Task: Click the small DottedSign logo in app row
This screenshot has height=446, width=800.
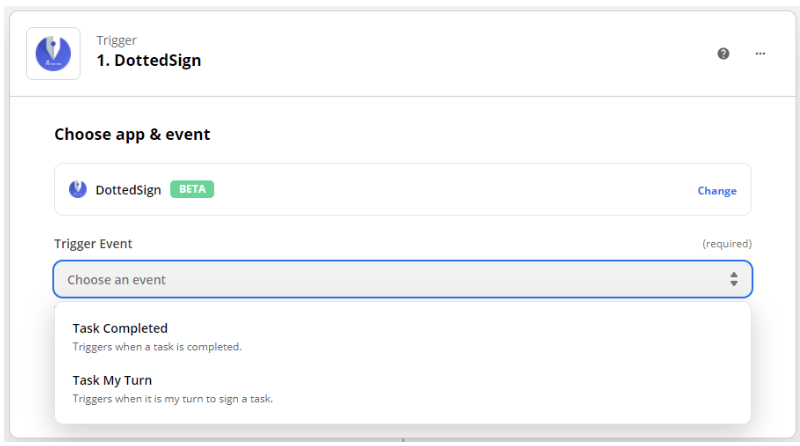Action: [x=78, y=189]
